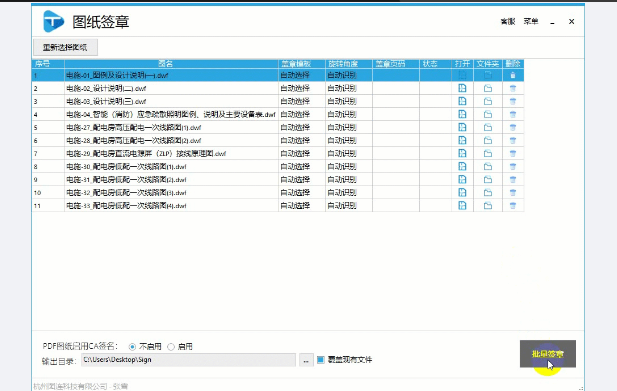
Task: Open file icon for 电施-03 row
Action: click(x=462, y=101)
